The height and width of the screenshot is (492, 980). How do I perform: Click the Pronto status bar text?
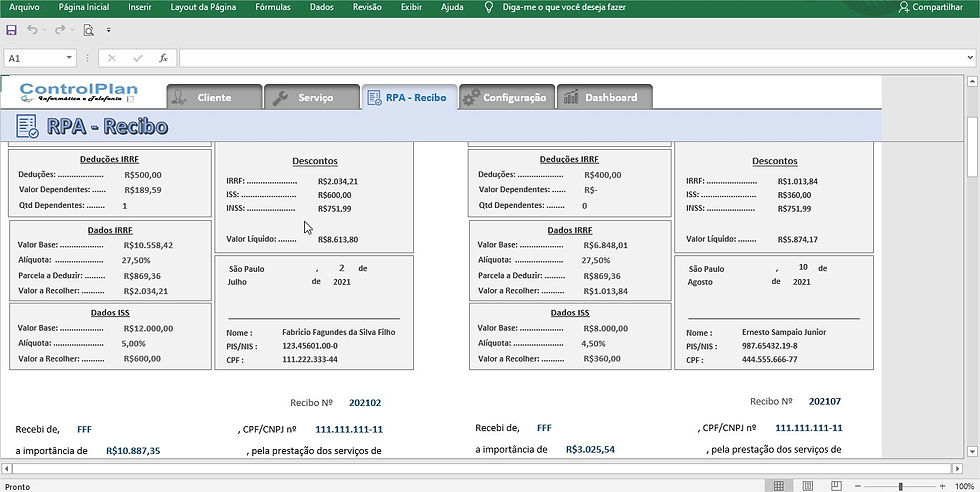[17, 486]
